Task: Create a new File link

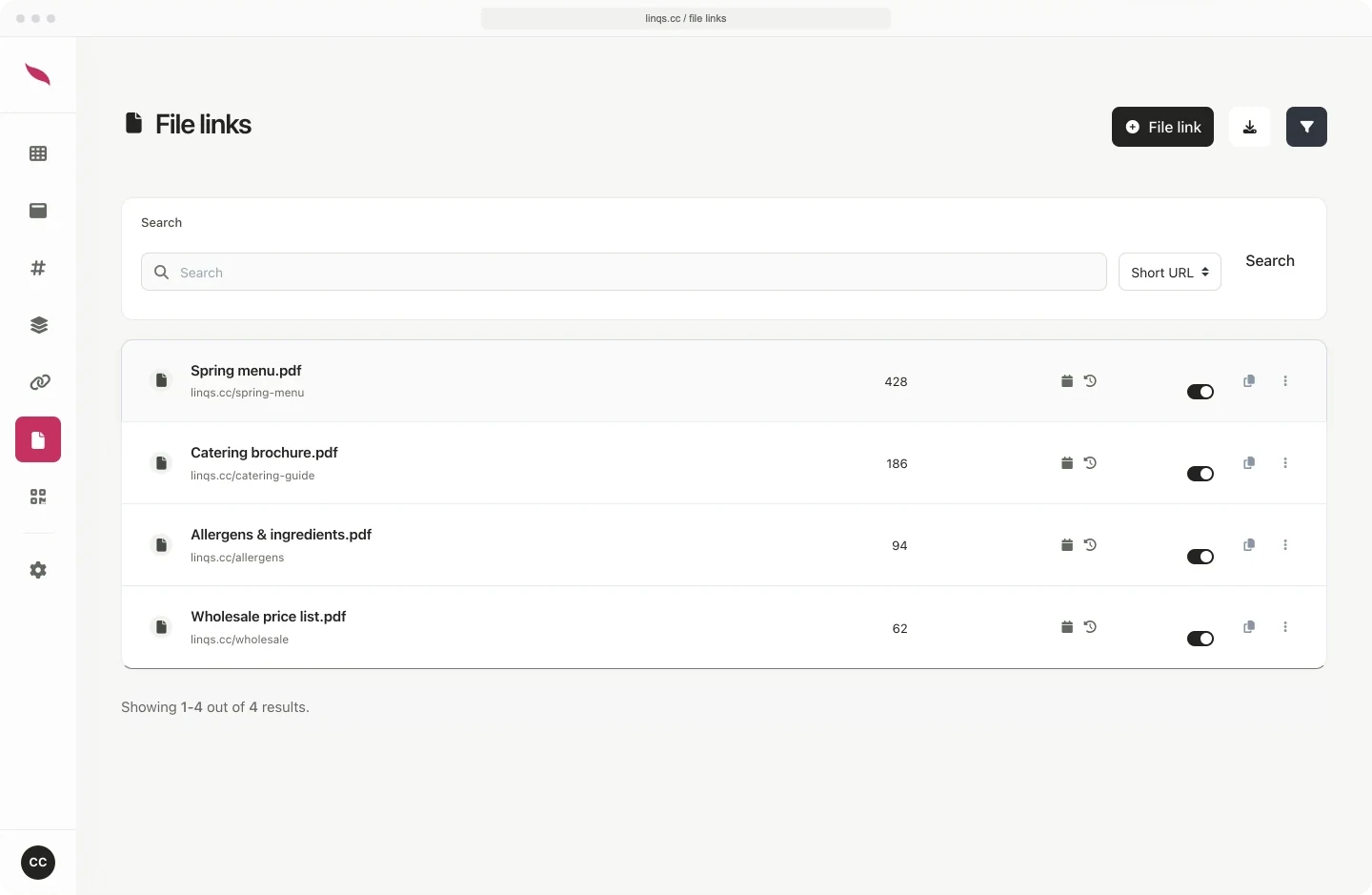Action: [1162, 127]
